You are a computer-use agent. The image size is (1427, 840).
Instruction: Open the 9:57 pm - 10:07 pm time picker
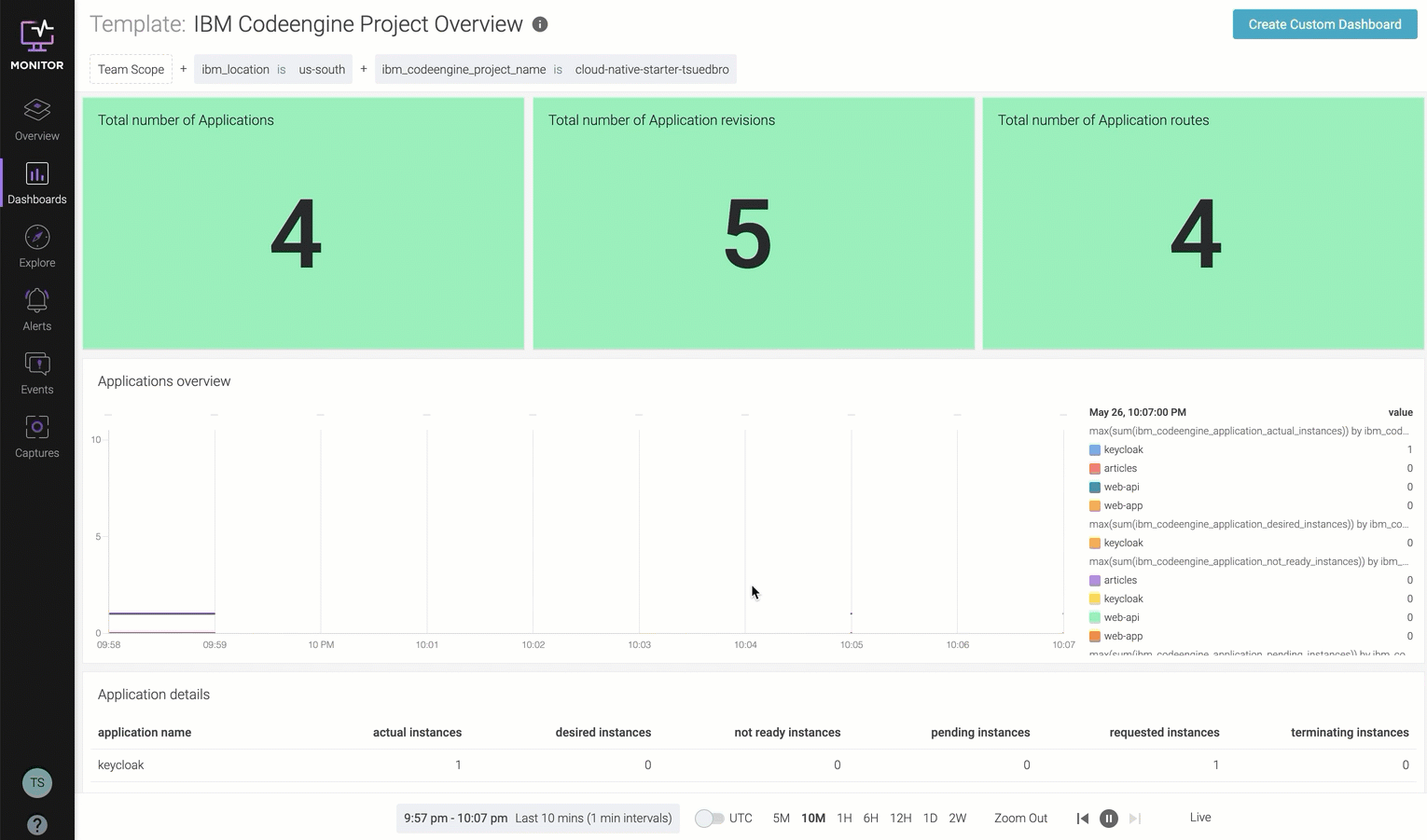click(538, 819)
